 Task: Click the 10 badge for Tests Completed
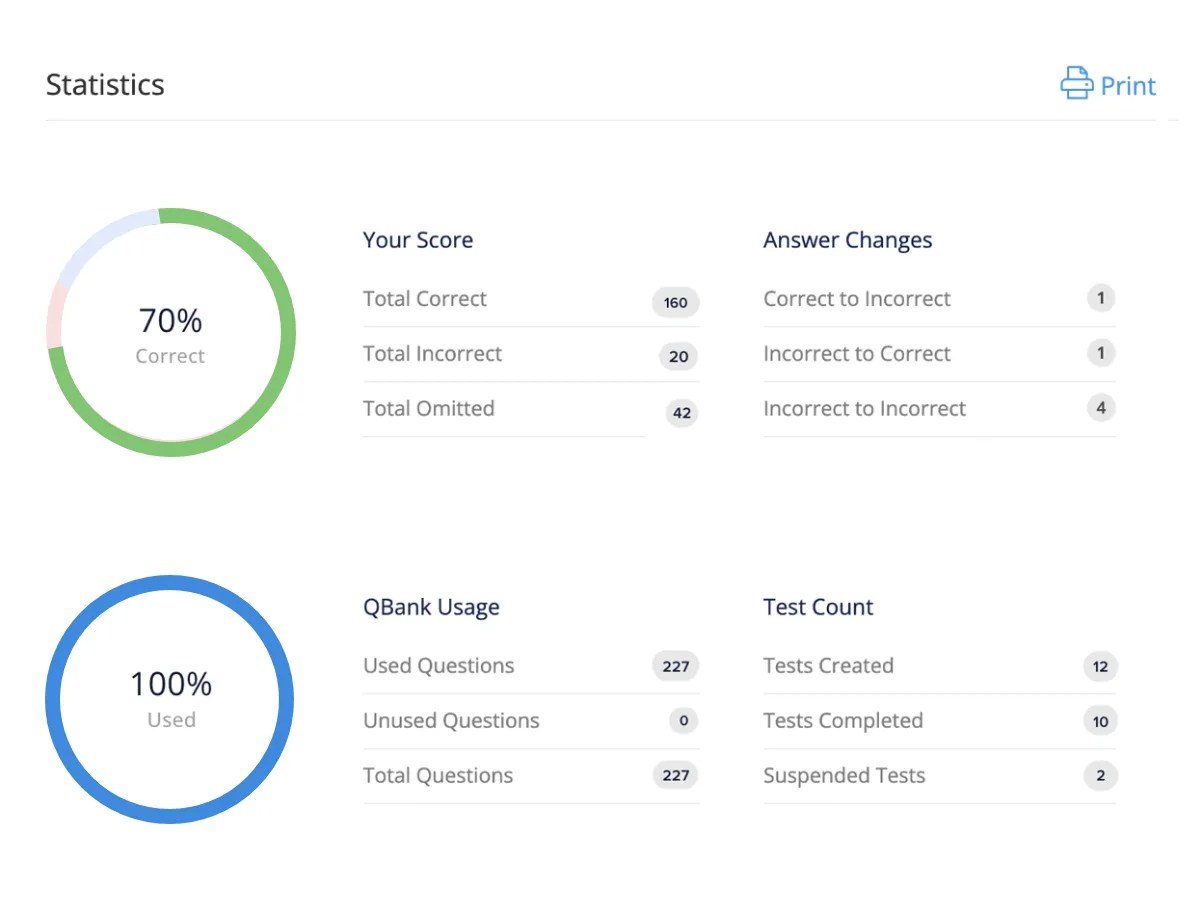click(x=1100, y=722)
